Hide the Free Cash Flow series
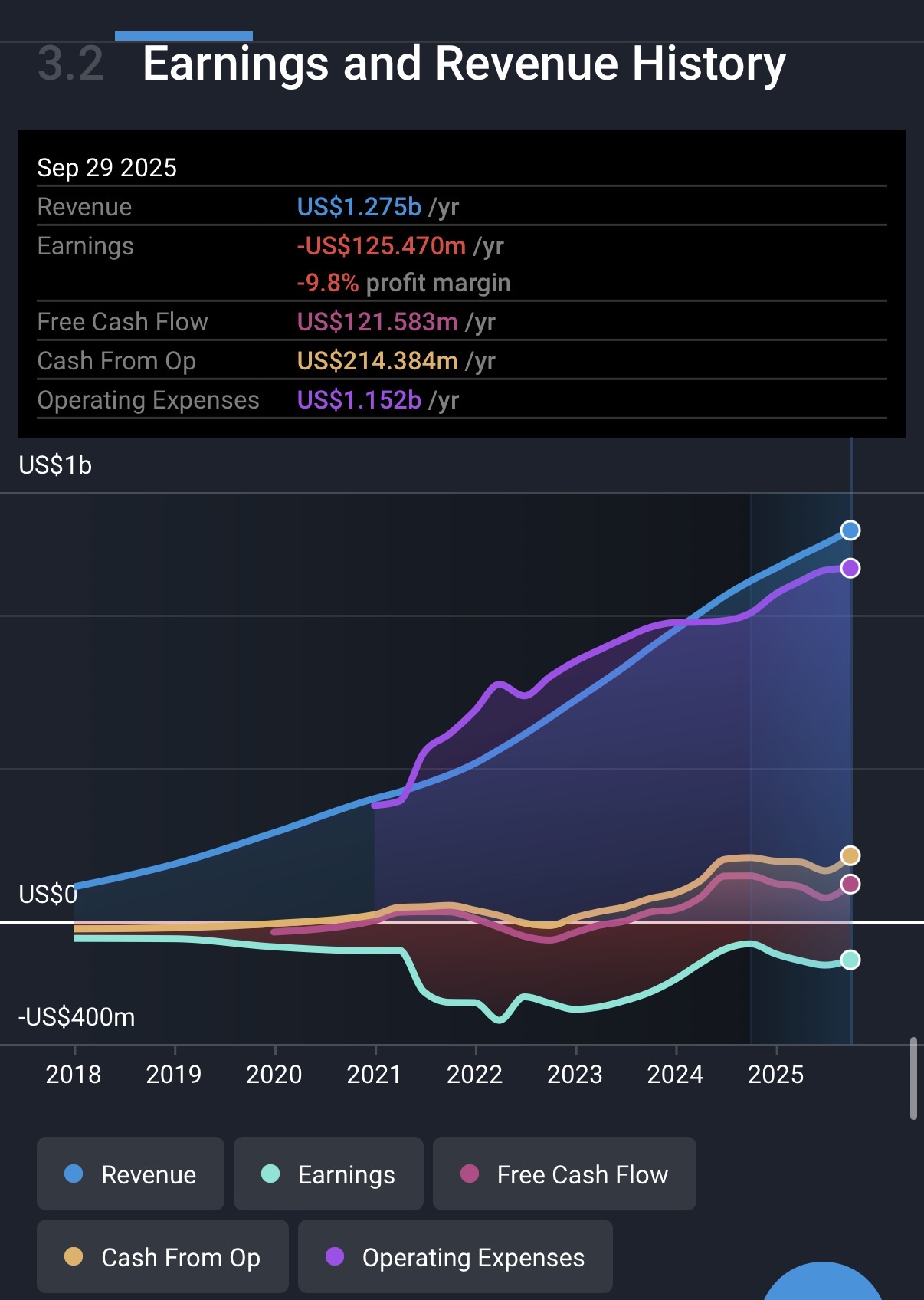Image resolution: width=924 pixels, height=1300 pixels. (564, 1174)
